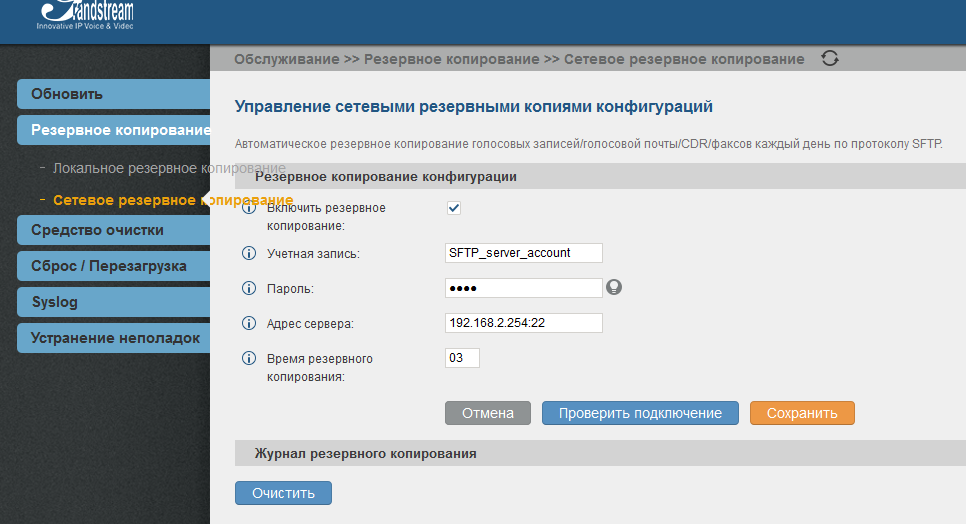Show password with the bulb icon
This screenshot has width=966, height=524.
click(614, 287)
